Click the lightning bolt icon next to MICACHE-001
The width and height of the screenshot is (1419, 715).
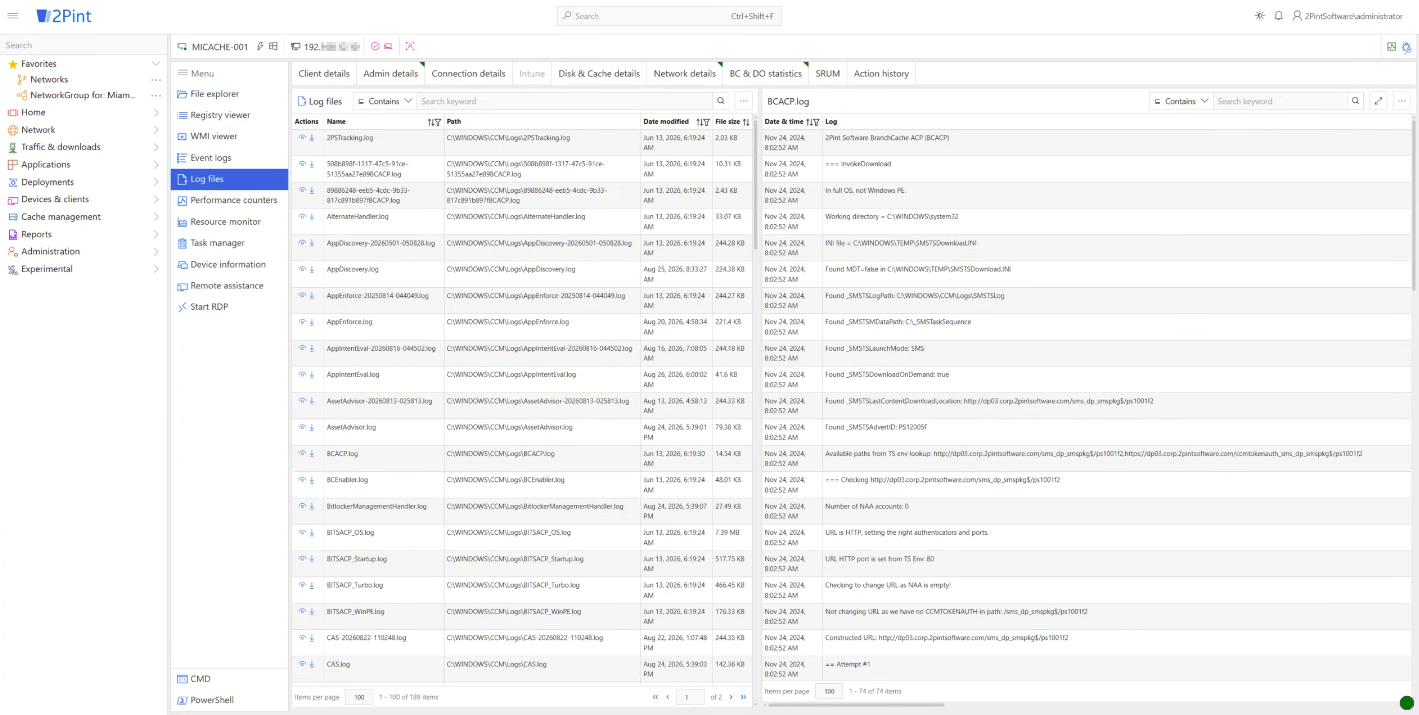260,46
